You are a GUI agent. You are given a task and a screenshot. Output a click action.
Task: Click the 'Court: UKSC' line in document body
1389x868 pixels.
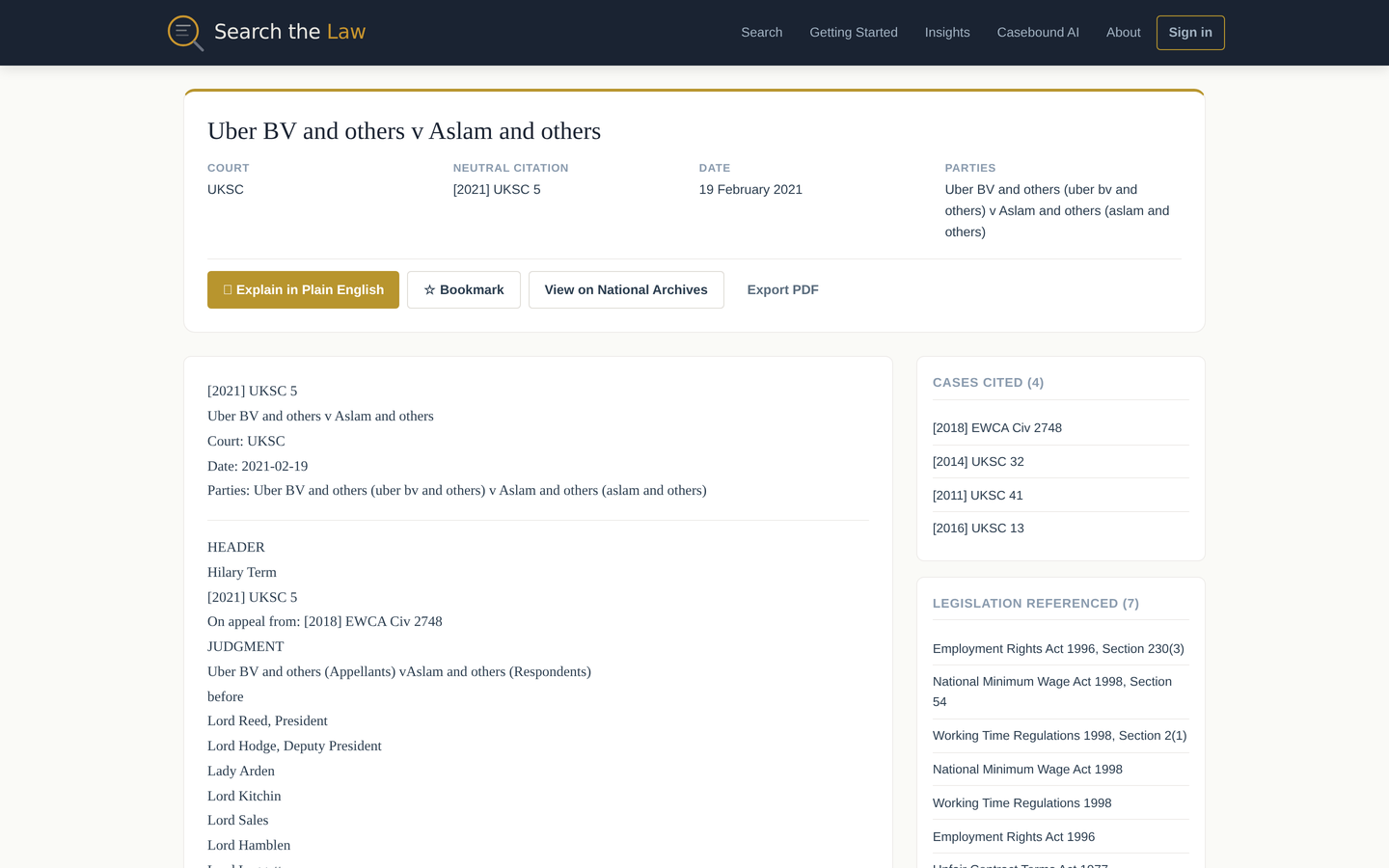tap(246, 442)
